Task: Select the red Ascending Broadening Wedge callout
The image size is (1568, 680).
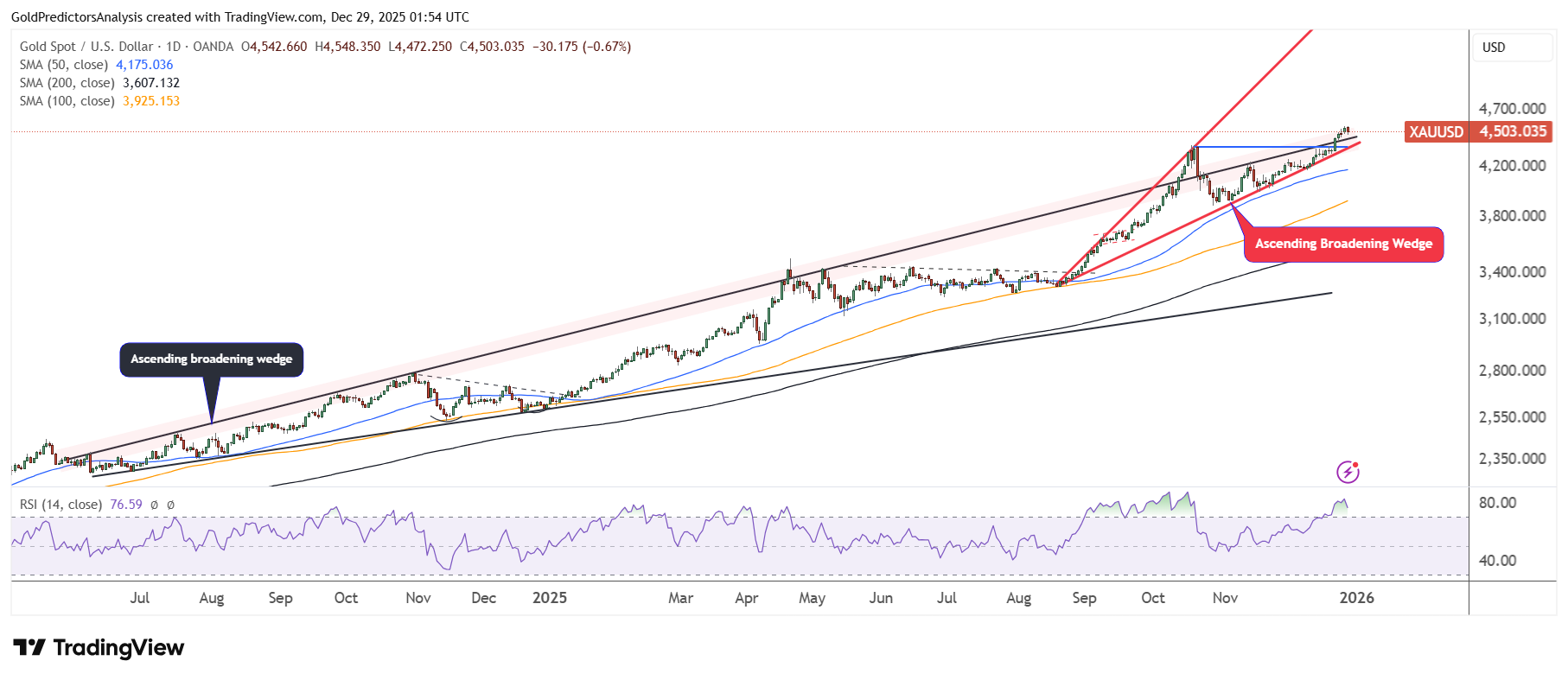Action: point(1343,245)
